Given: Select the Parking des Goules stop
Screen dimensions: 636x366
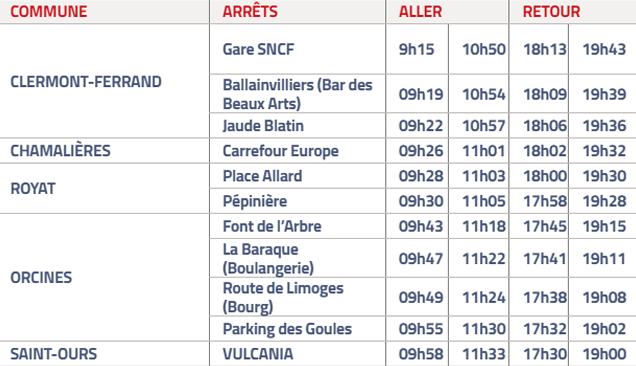Looking at the screenshot, I should tap(287, 329).
